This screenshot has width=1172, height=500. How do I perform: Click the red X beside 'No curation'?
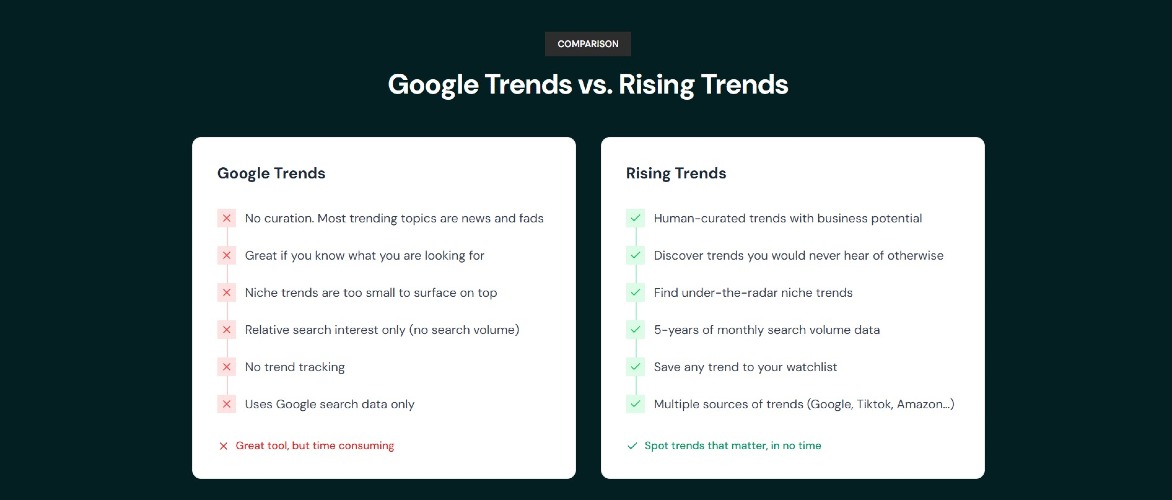pos(226,218)
